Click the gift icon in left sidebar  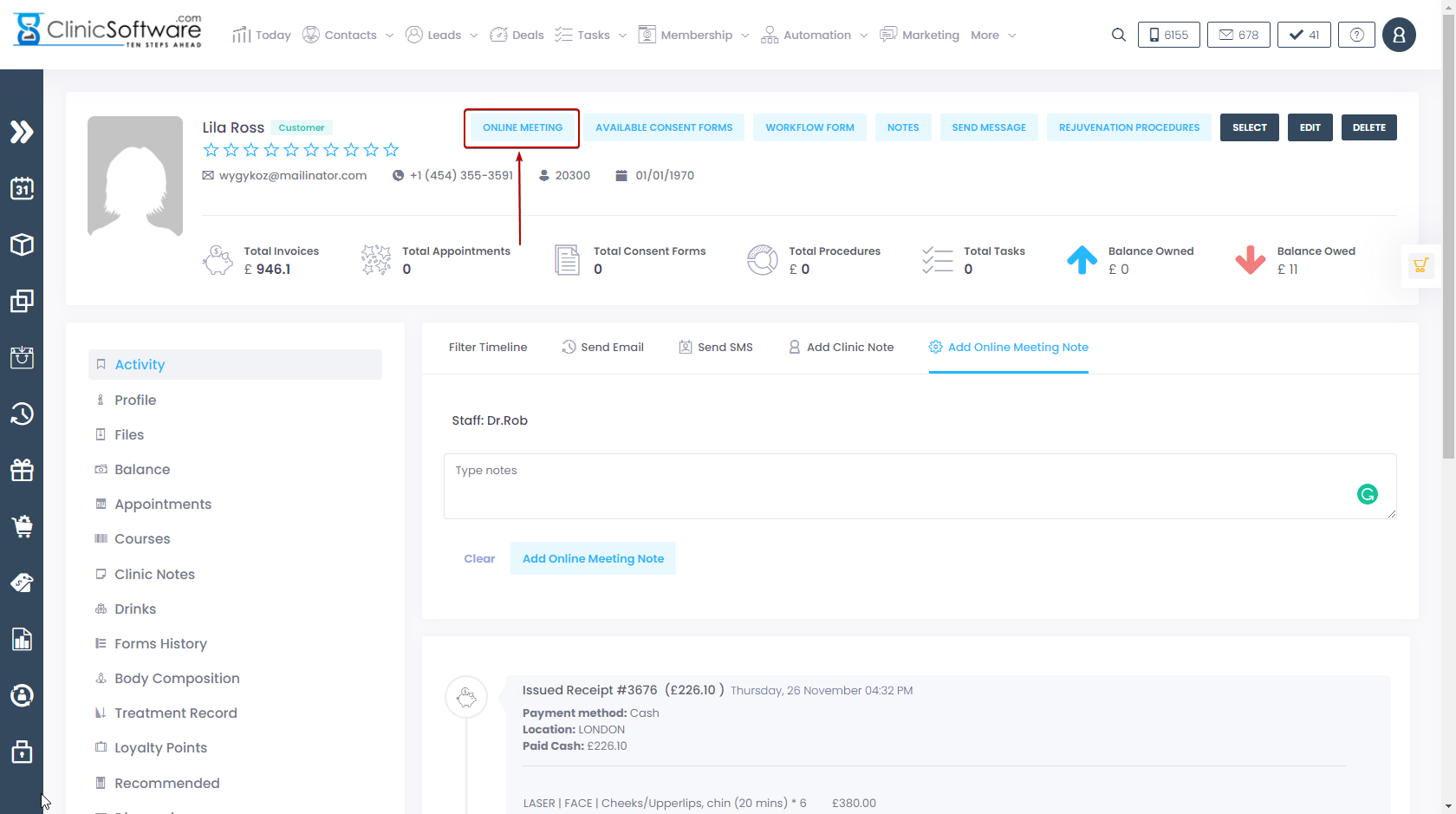tap(22, 470)
